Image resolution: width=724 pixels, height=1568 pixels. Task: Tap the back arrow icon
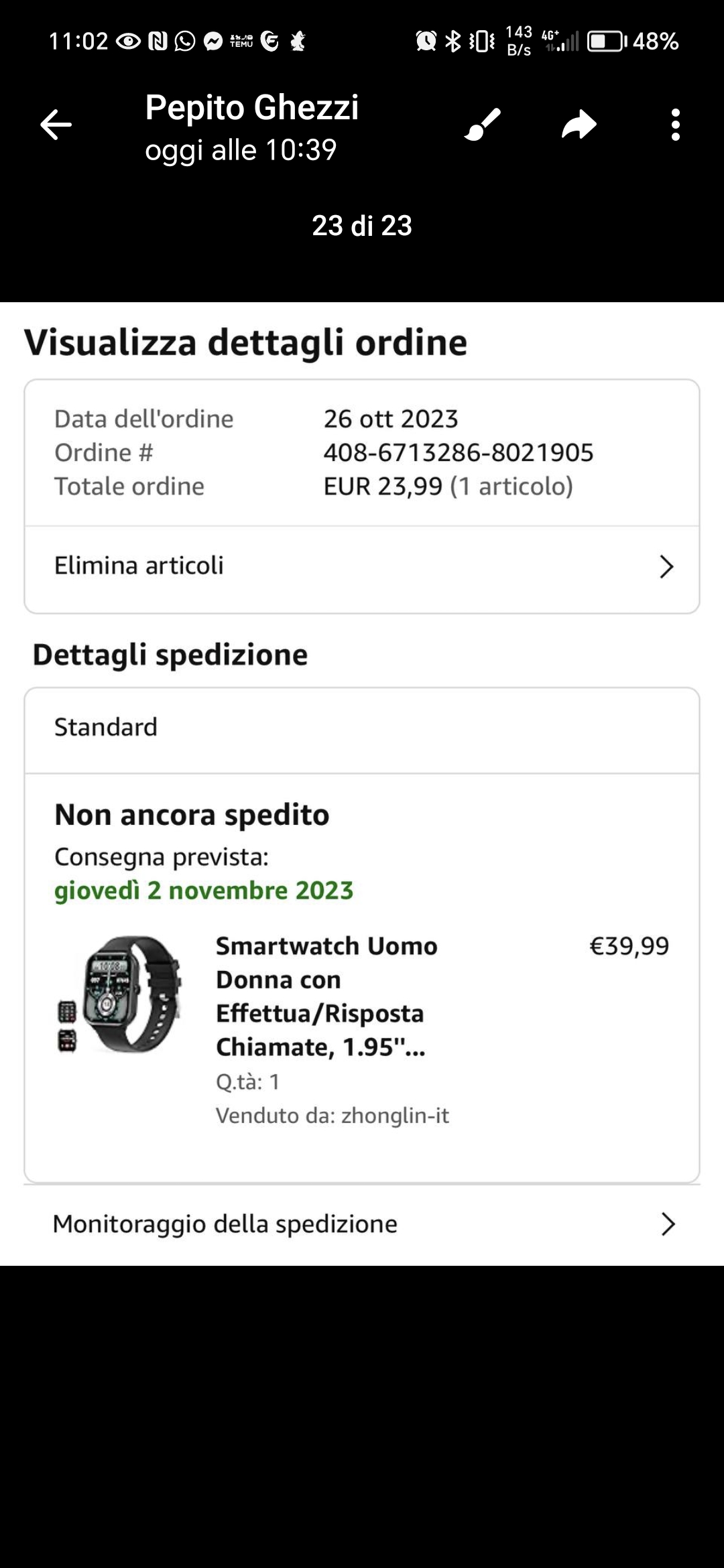tap(56, 125)
